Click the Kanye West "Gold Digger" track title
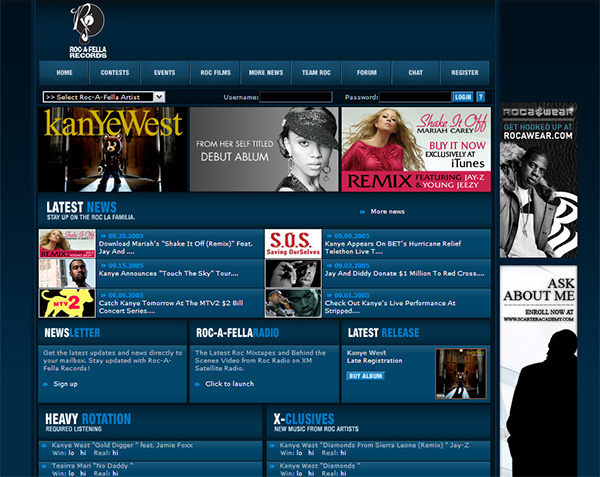The image size is (600, 477). click(122, 445)
